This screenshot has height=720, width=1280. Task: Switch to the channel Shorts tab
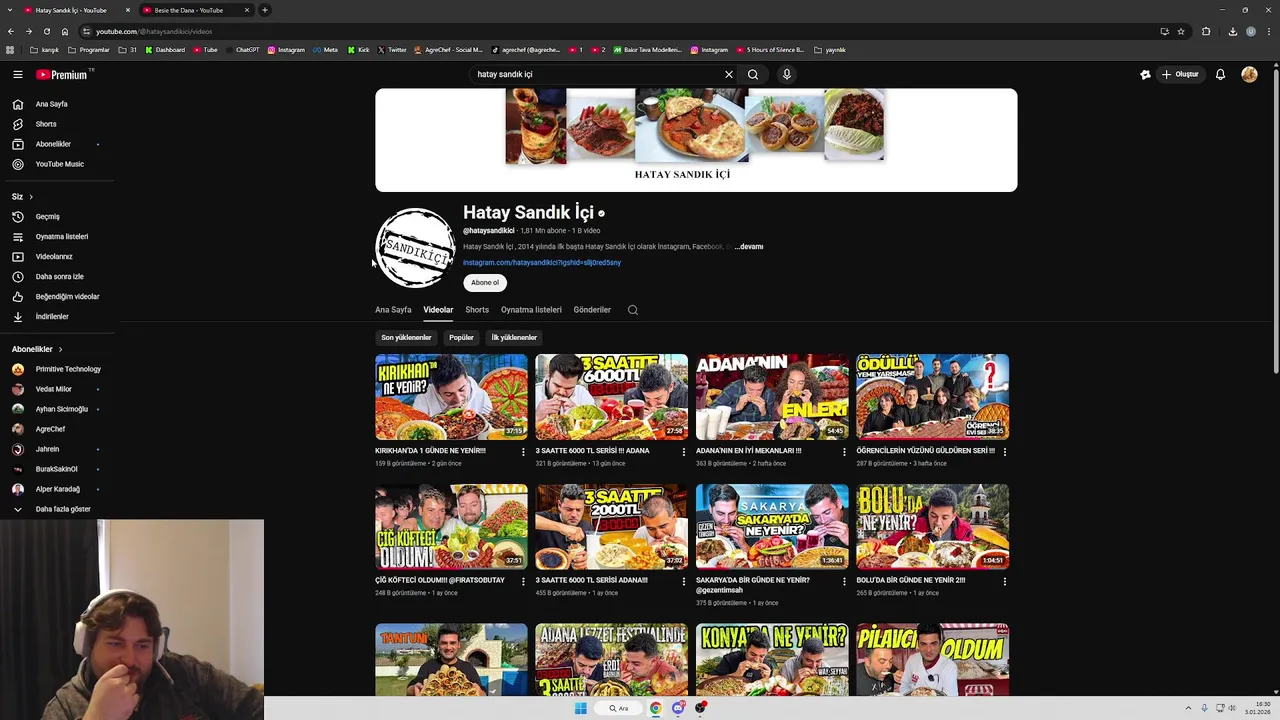(477, 310)
